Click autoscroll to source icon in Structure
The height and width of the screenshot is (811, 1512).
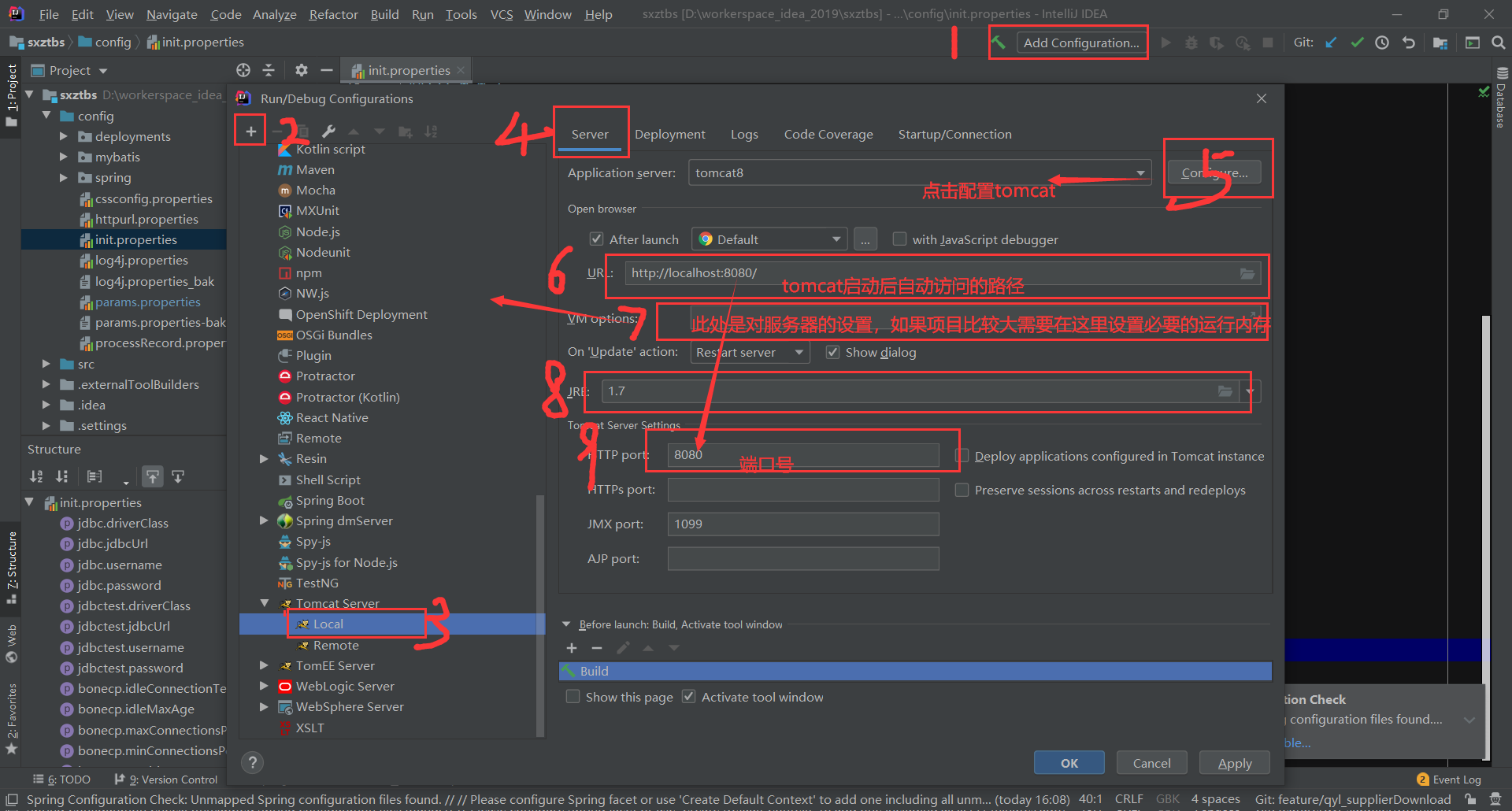[153, 476]
